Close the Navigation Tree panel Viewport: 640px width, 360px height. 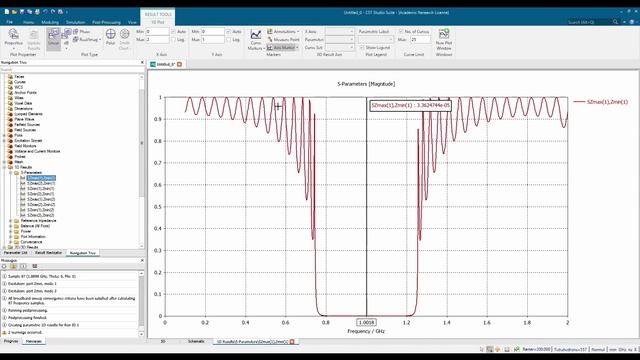142,62
